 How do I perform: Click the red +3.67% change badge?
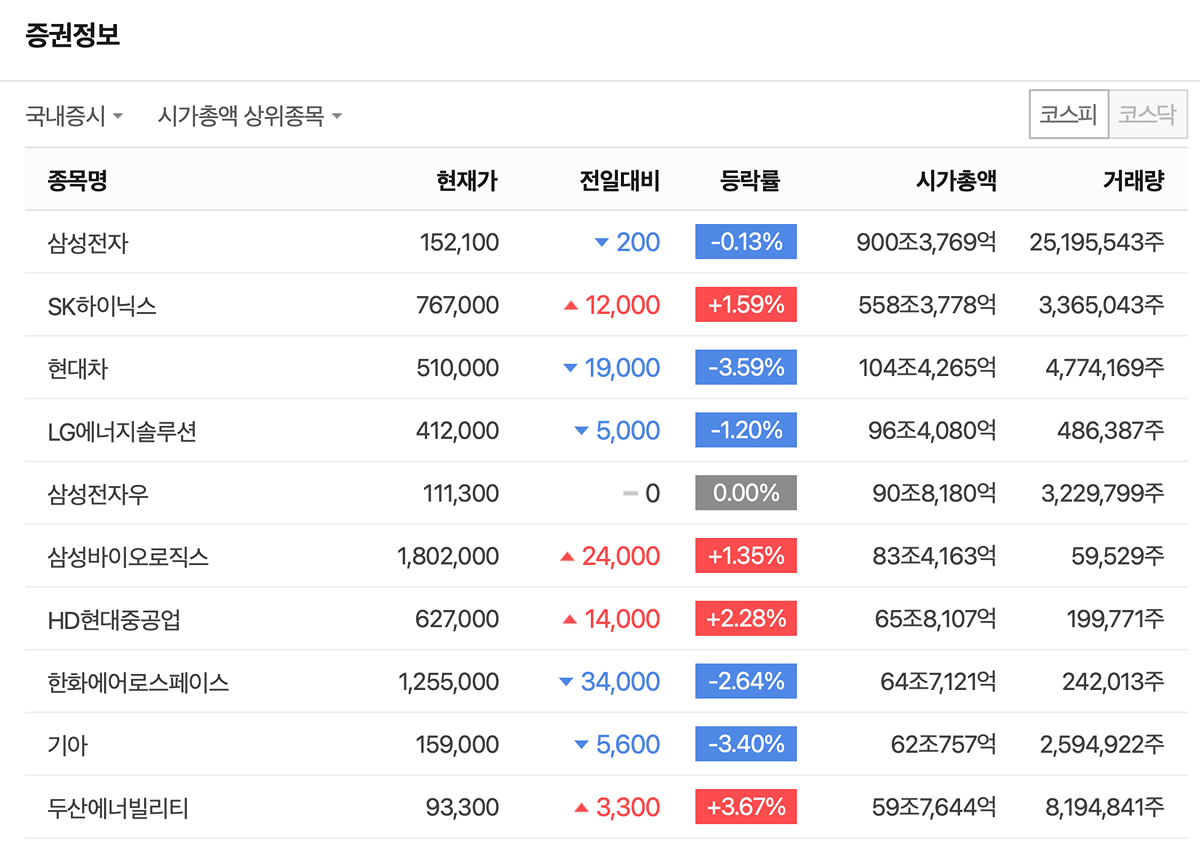(x=746, y=807)
